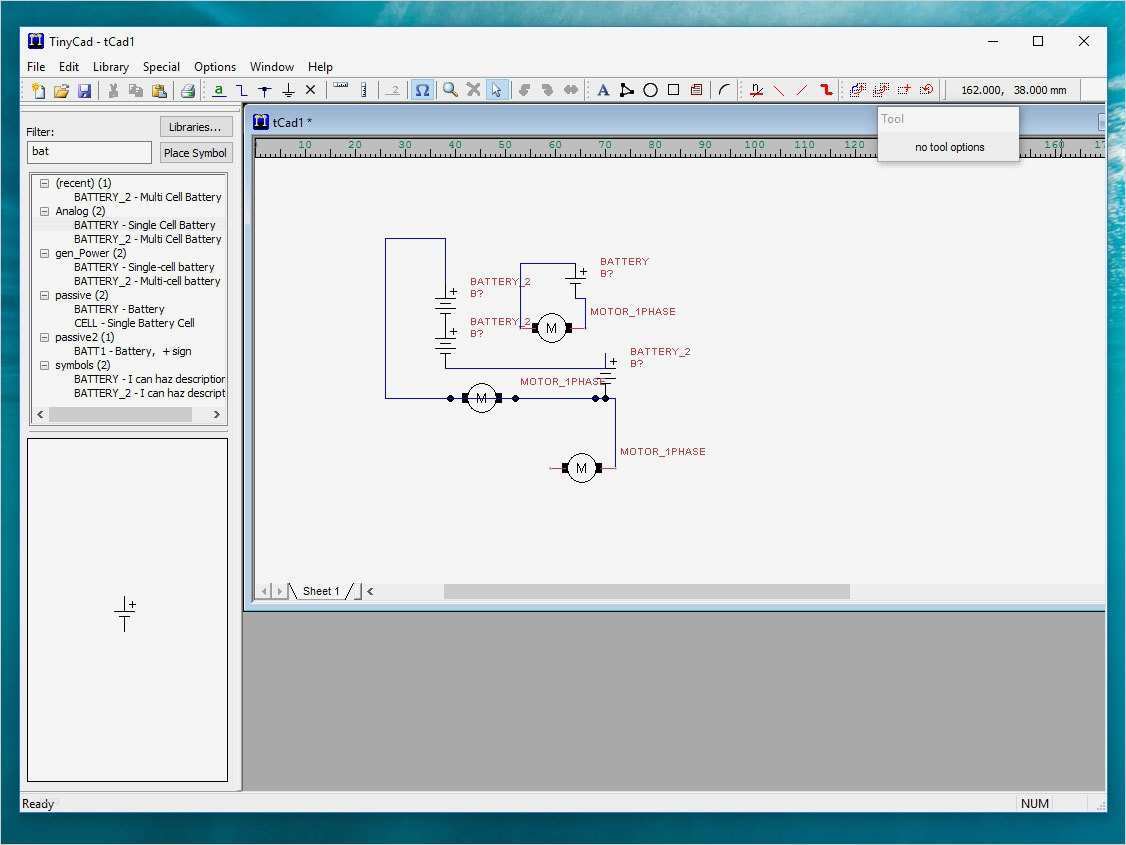Viewport: 1126px width, 845px height.
Task: Collapse the (recent) (1) tree group
Action: (x=45, y=183)
